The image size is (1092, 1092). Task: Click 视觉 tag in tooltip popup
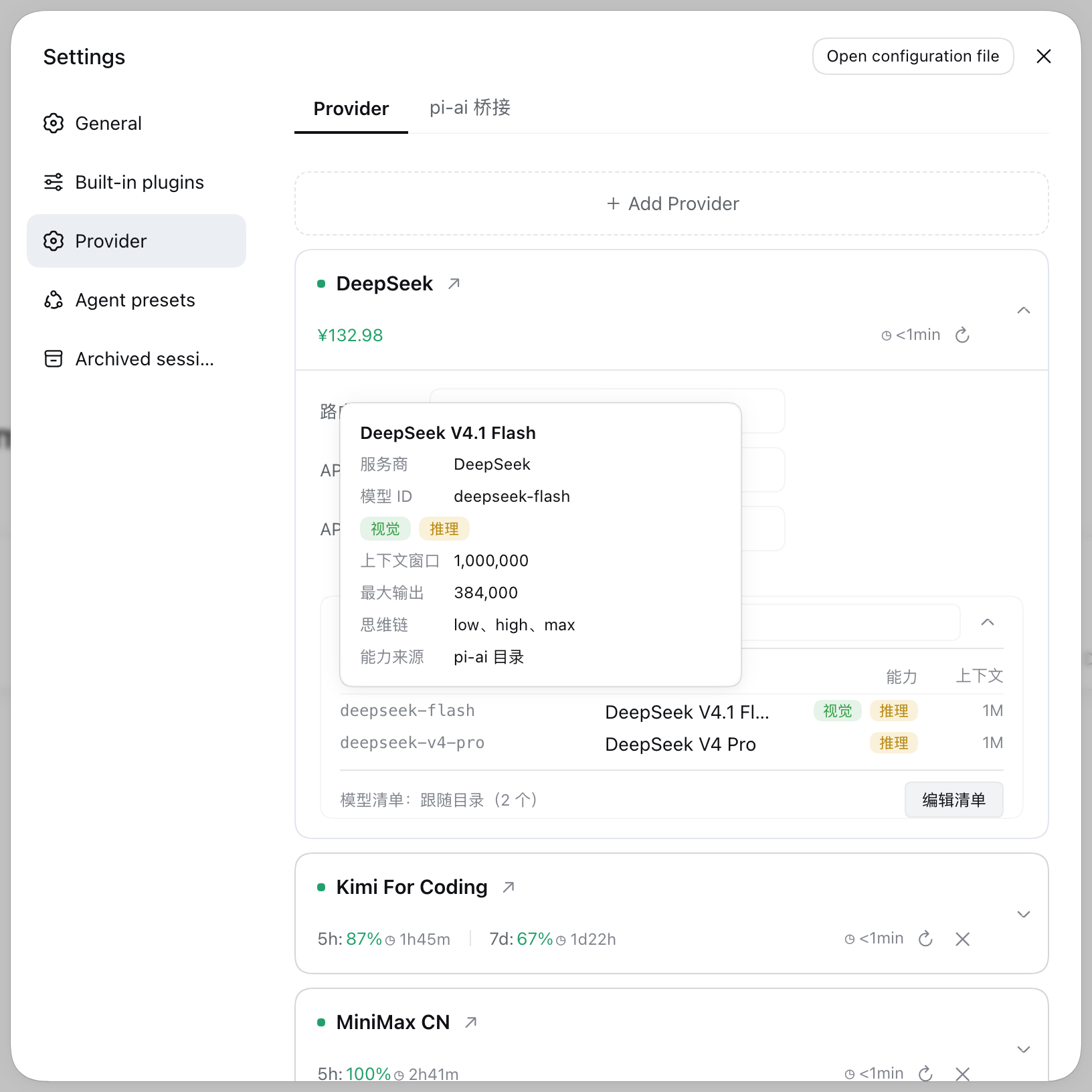coord(385,529)
